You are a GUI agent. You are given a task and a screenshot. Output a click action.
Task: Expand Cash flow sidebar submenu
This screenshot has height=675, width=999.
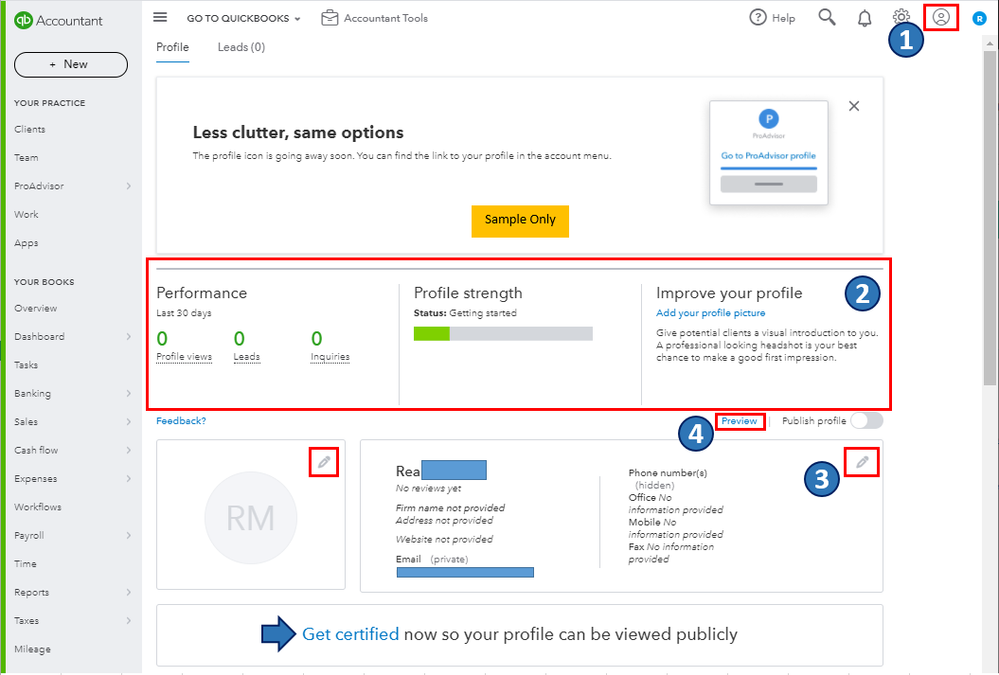(129, 450)
